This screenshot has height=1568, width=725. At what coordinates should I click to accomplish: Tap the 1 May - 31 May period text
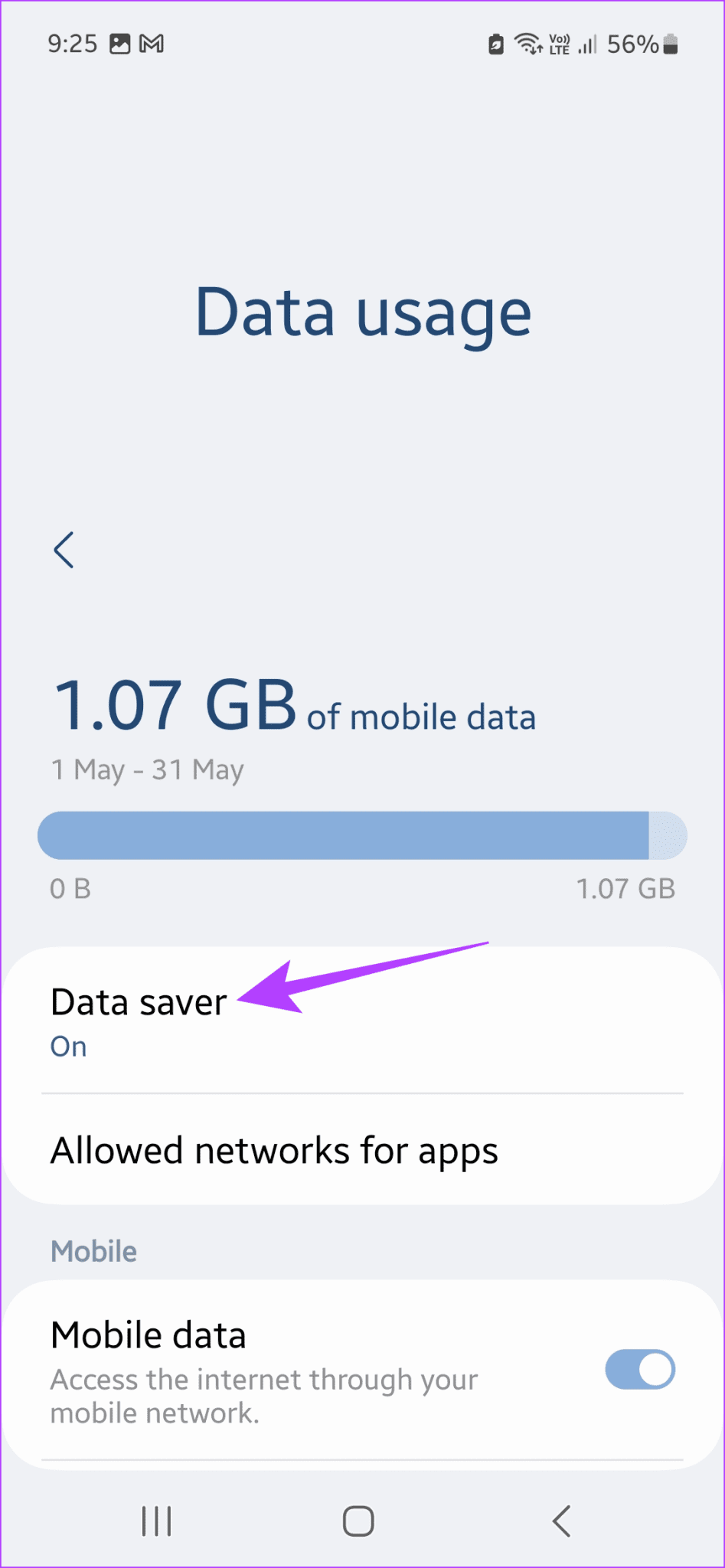tap(147, 769)
